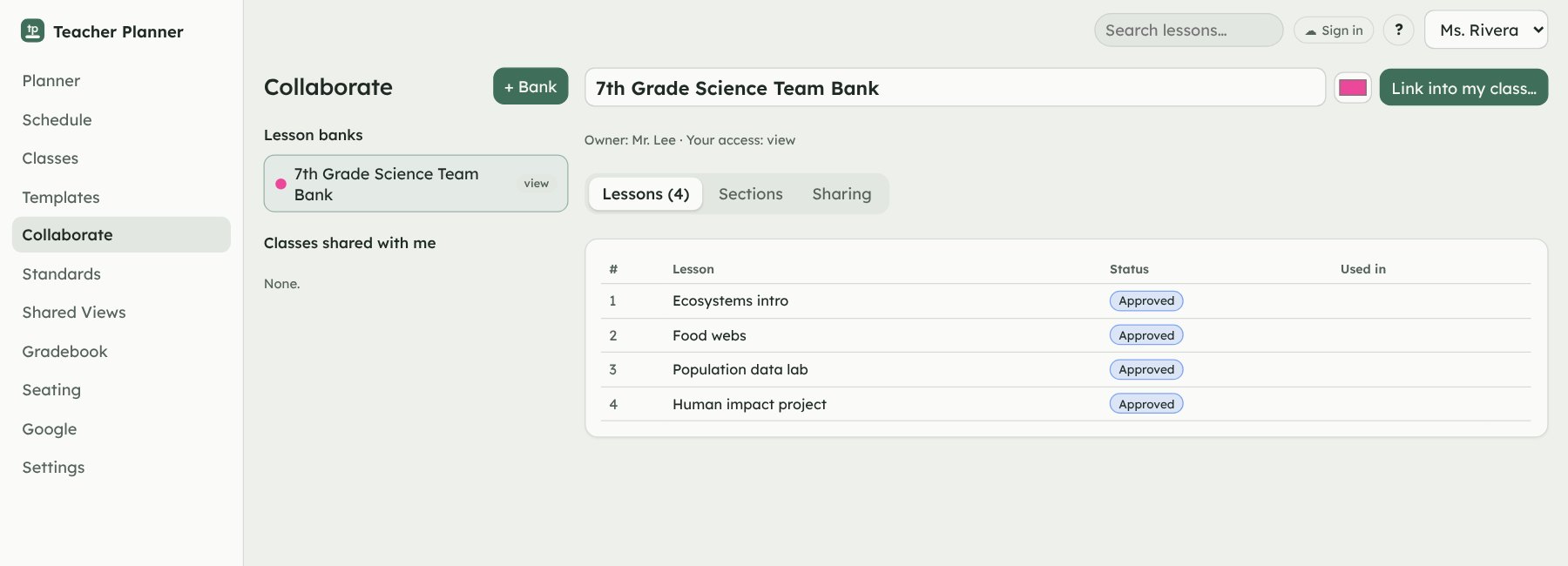Select 7th Grade Science Team Bank card
Viewport: 1568px width, 566px height.
416,184
